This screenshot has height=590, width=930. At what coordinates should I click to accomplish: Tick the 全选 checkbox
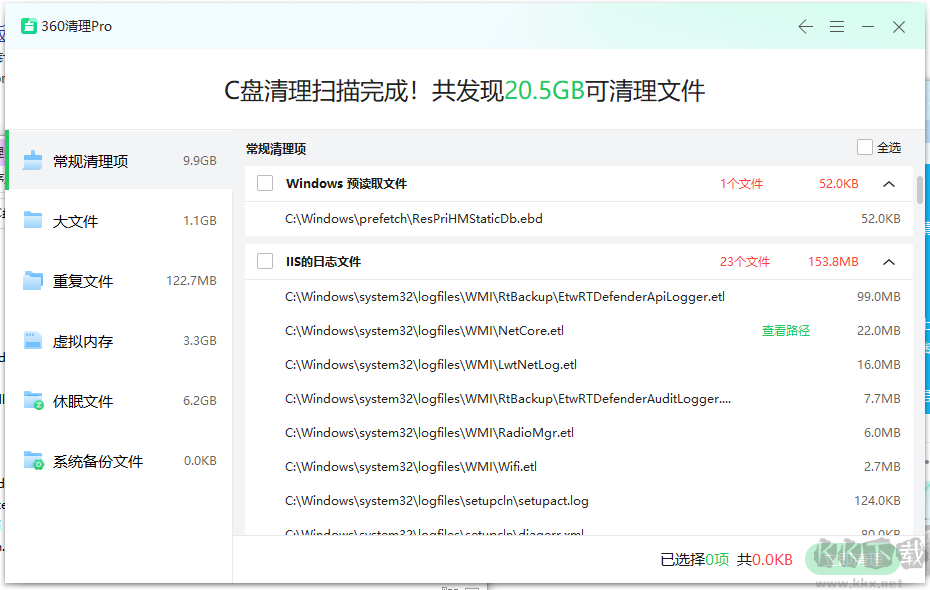point(865,147)
